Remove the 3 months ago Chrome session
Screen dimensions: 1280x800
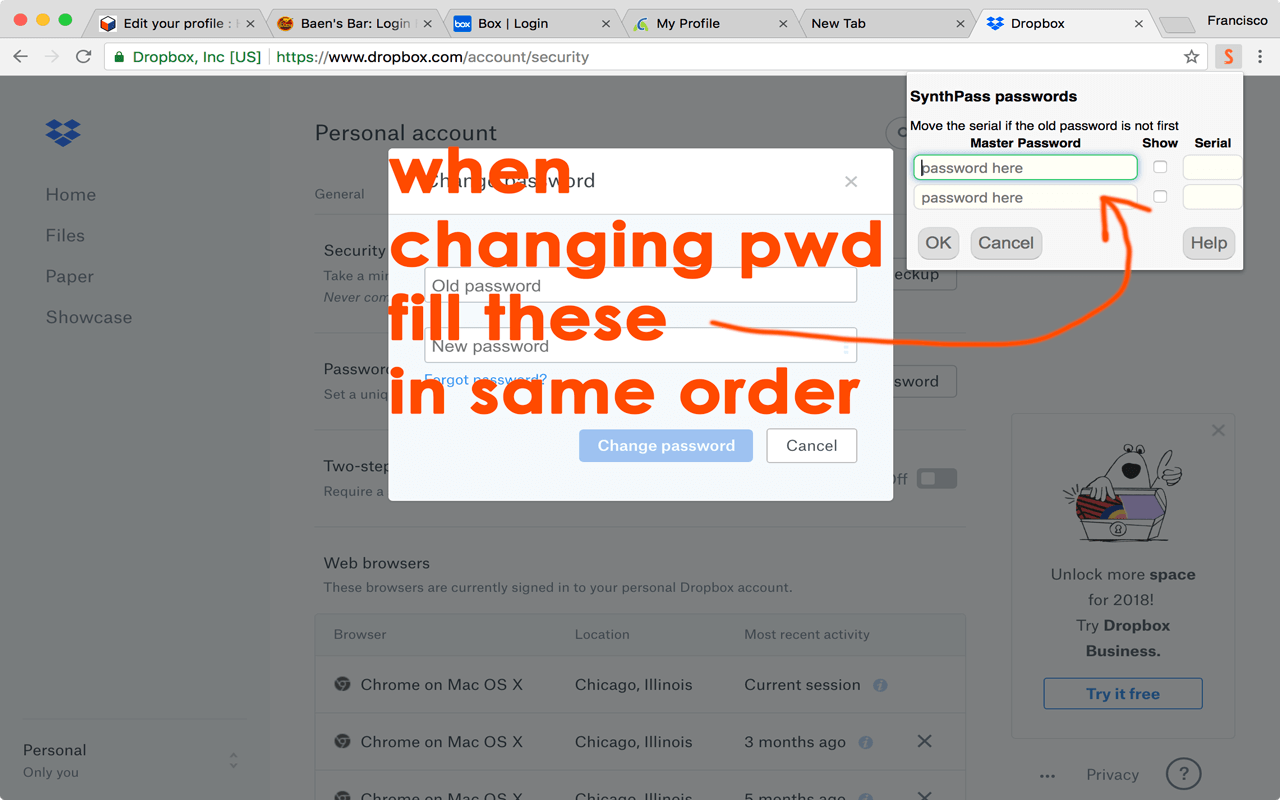[924, 741]
